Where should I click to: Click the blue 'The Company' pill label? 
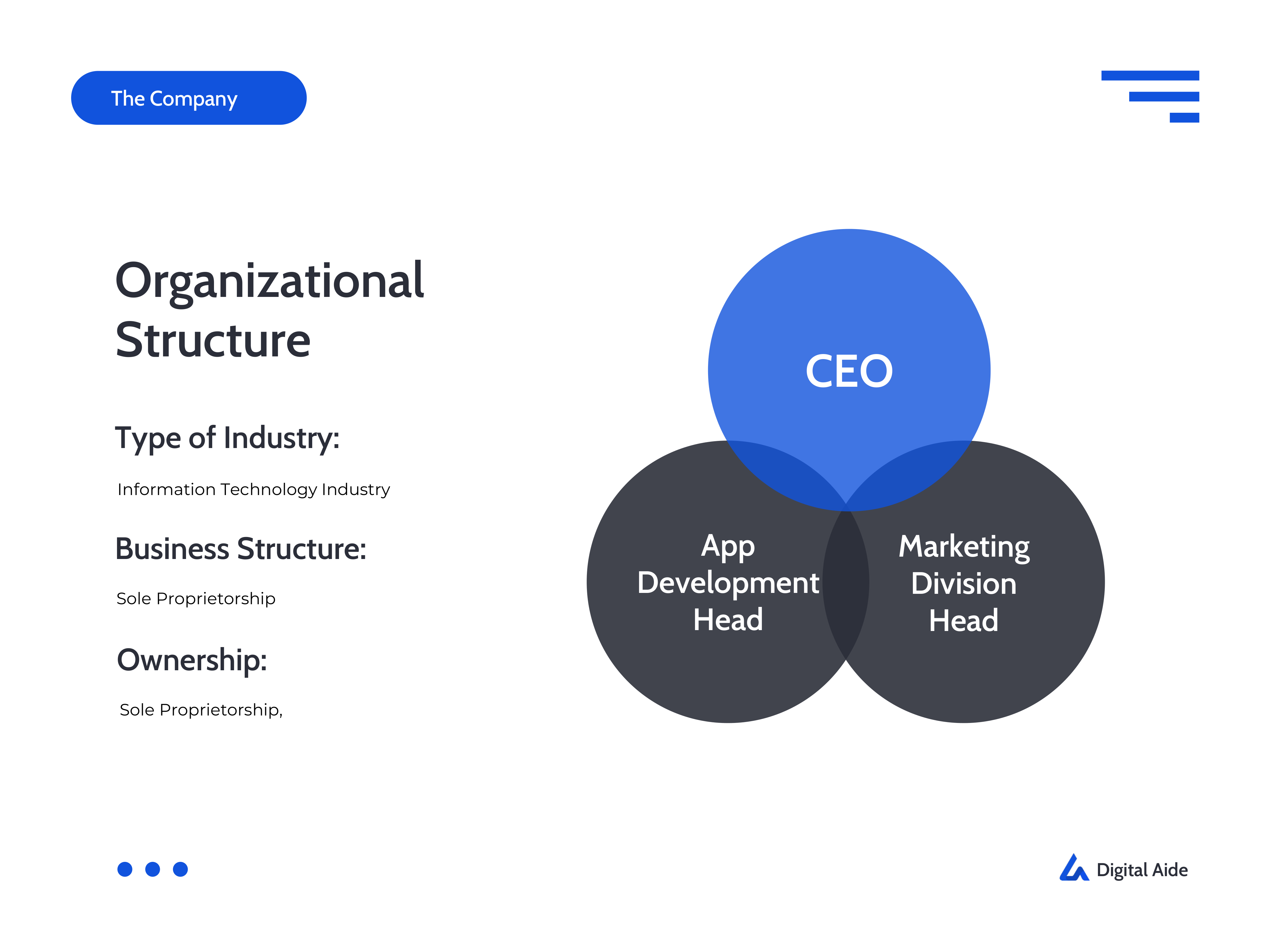tap(188, 98)
